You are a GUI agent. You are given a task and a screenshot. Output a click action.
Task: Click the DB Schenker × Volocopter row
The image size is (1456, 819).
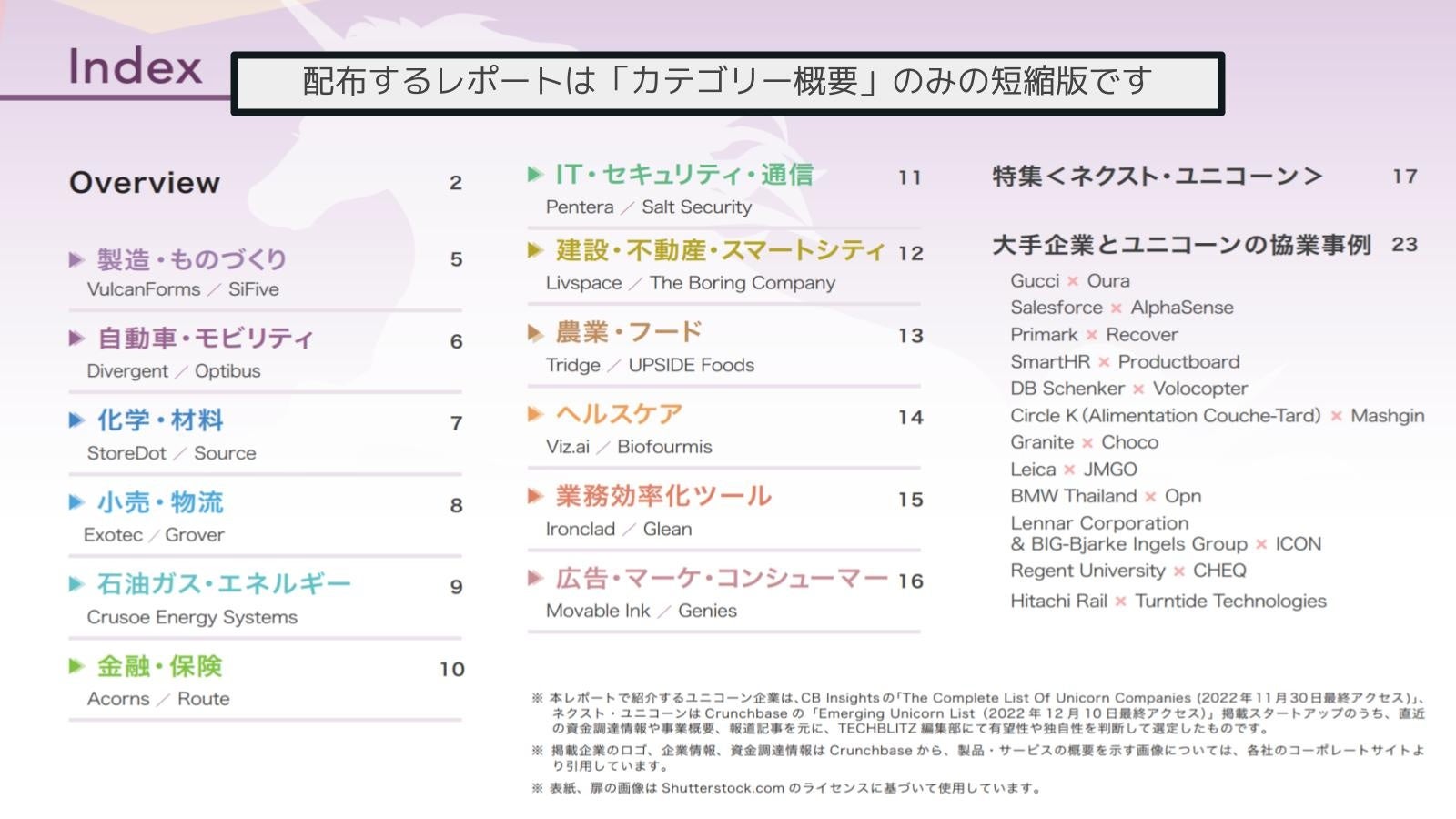(1129, 389)
